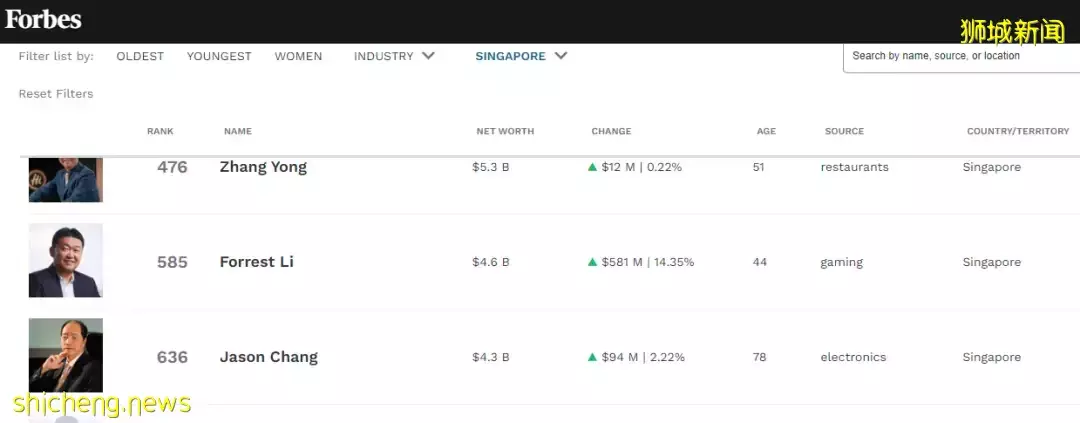Filter list by Women
The width and height of the screenshot is (1080, 423).
click(298, 56)
